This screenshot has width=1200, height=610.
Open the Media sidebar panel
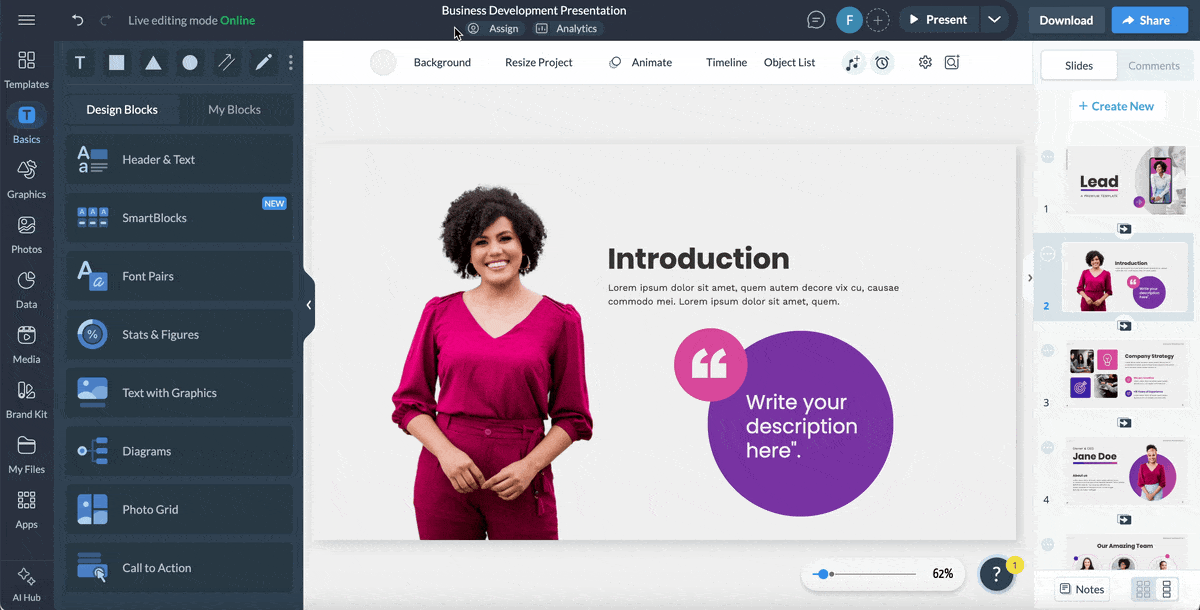(27, 344)
